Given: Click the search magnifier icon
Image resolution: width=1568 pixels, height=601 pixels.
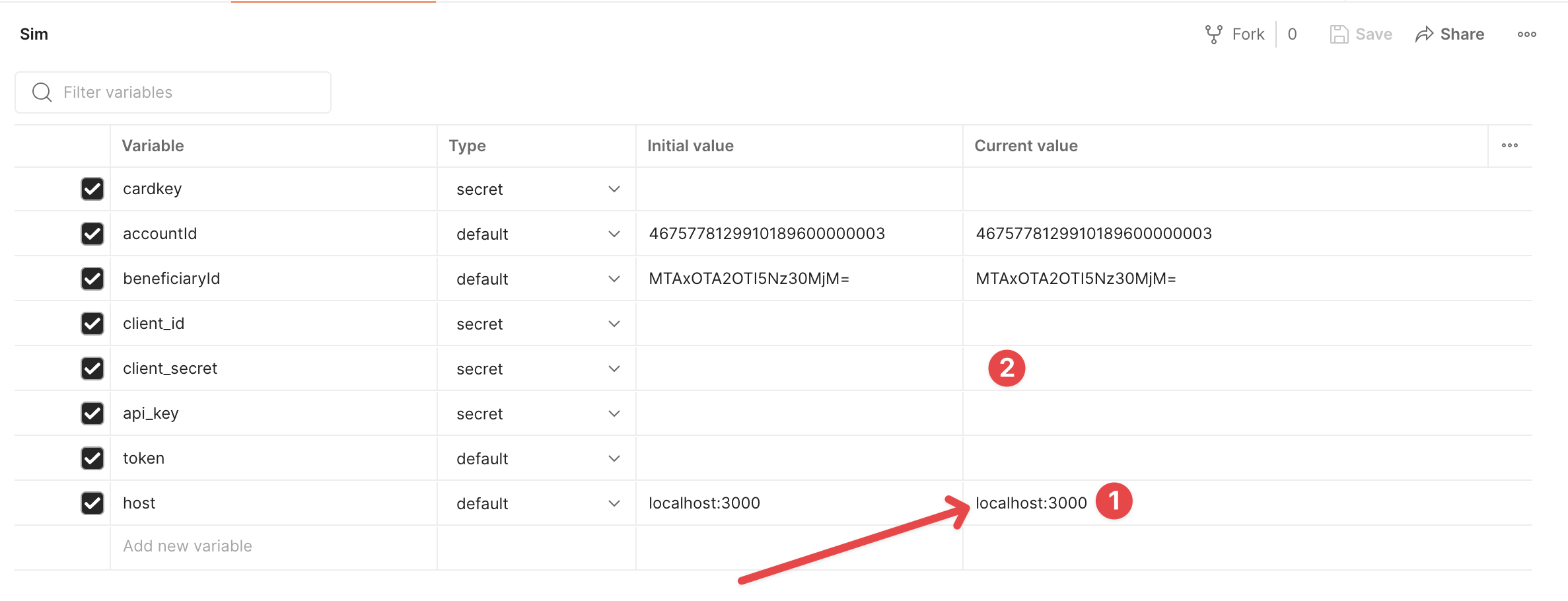Looking at the screenshot, I should coord(42,92).
